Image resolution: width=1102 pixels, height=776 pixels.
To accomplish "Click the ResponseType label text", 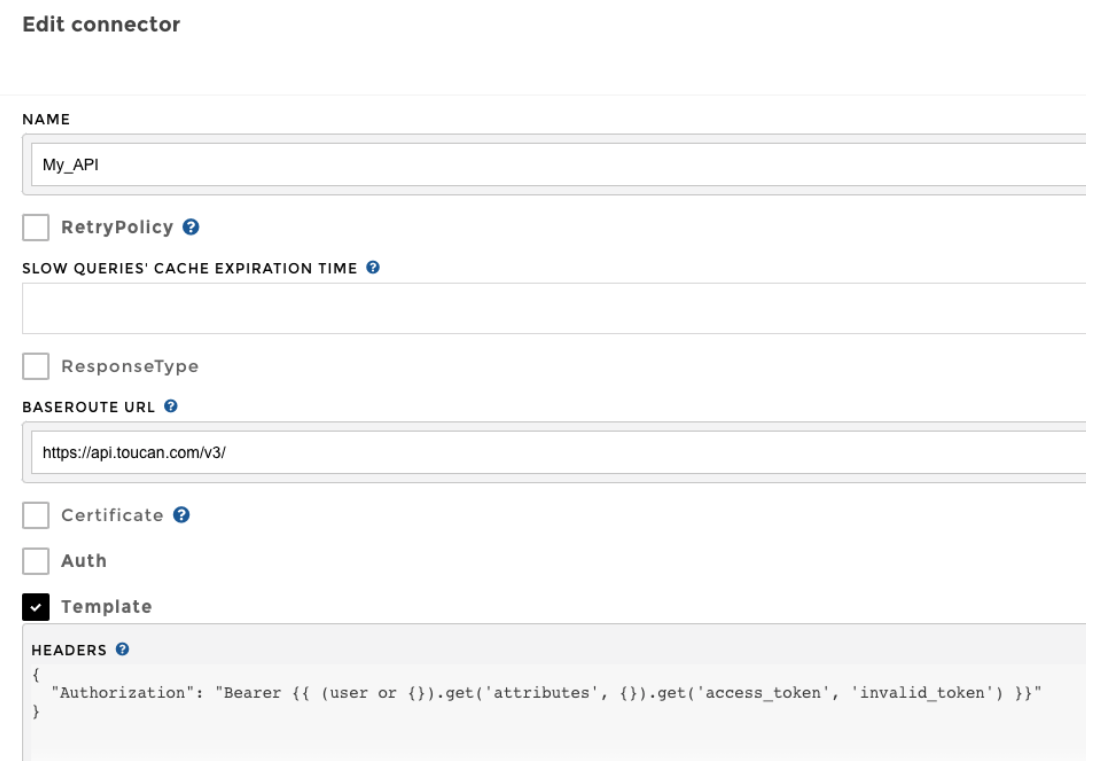I will pyautogui.click(x=129, y=367).
